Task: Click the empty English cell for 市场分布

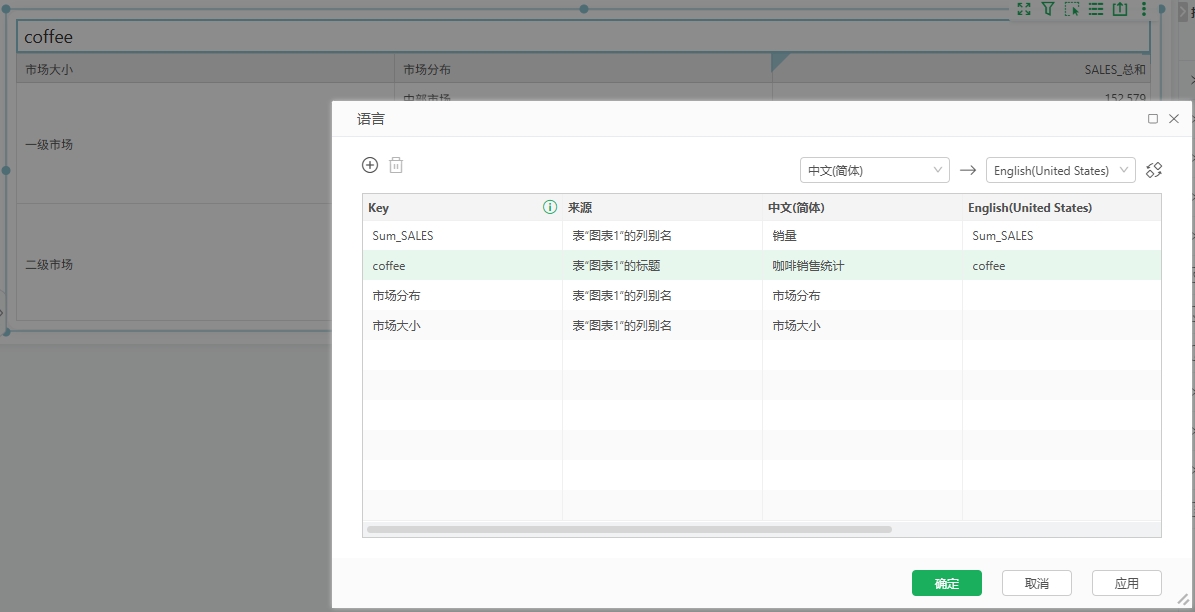Action: pos(1060,296)
